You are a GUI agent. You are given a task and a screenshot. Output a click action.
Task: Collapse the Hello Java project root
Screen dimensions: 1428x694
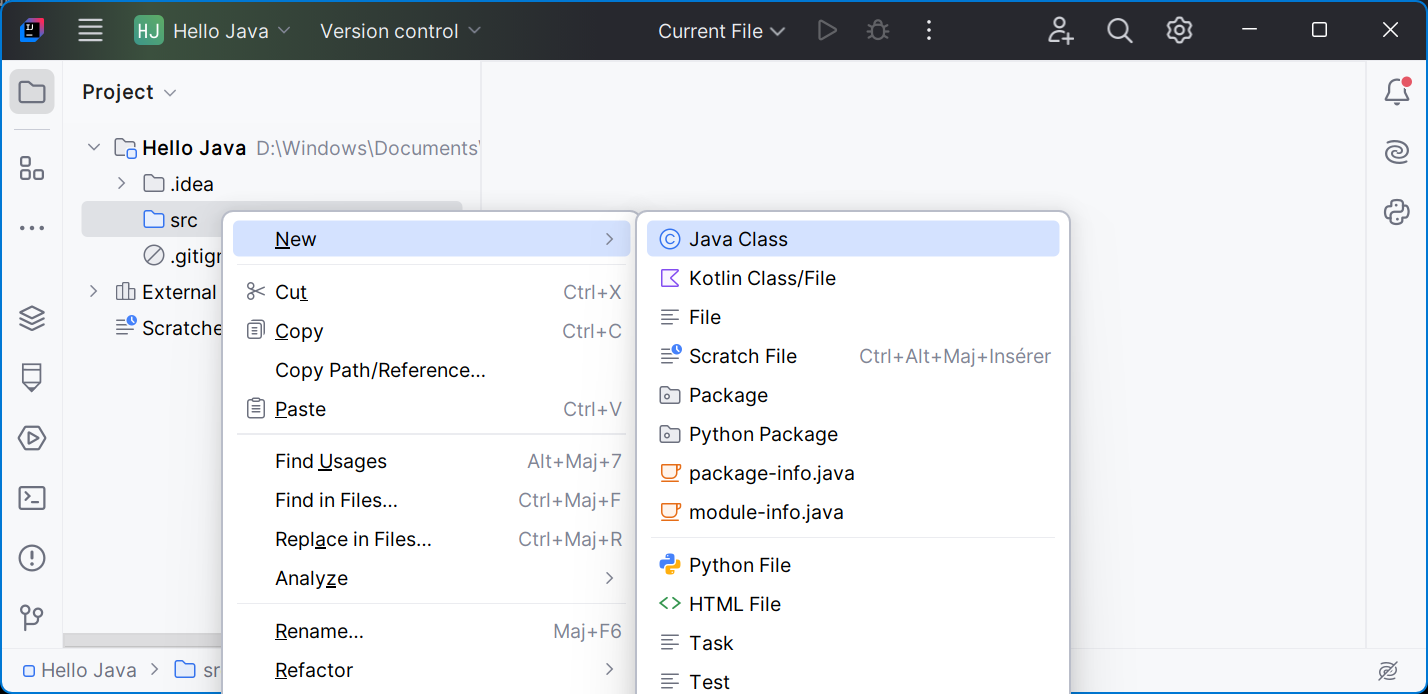click(94, 148)
